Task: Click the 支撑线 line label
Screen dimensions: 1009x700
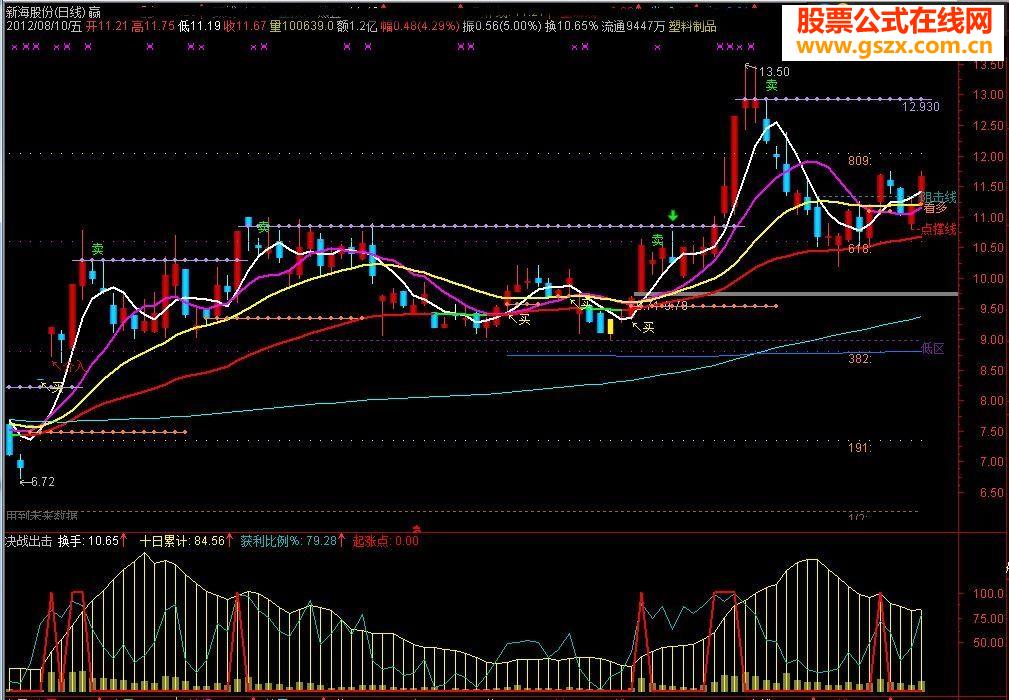Action: [x=940, y=230]
